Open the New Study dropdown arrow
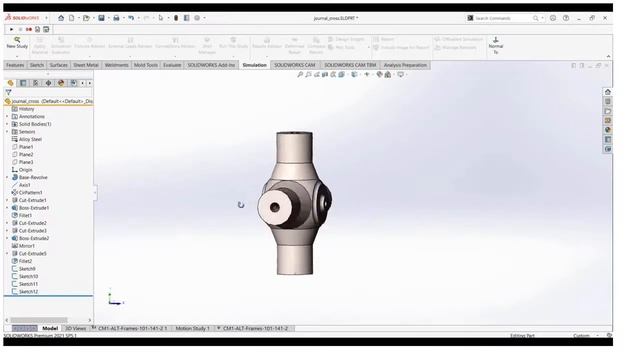The image size is (640, 360). point(17,56)
